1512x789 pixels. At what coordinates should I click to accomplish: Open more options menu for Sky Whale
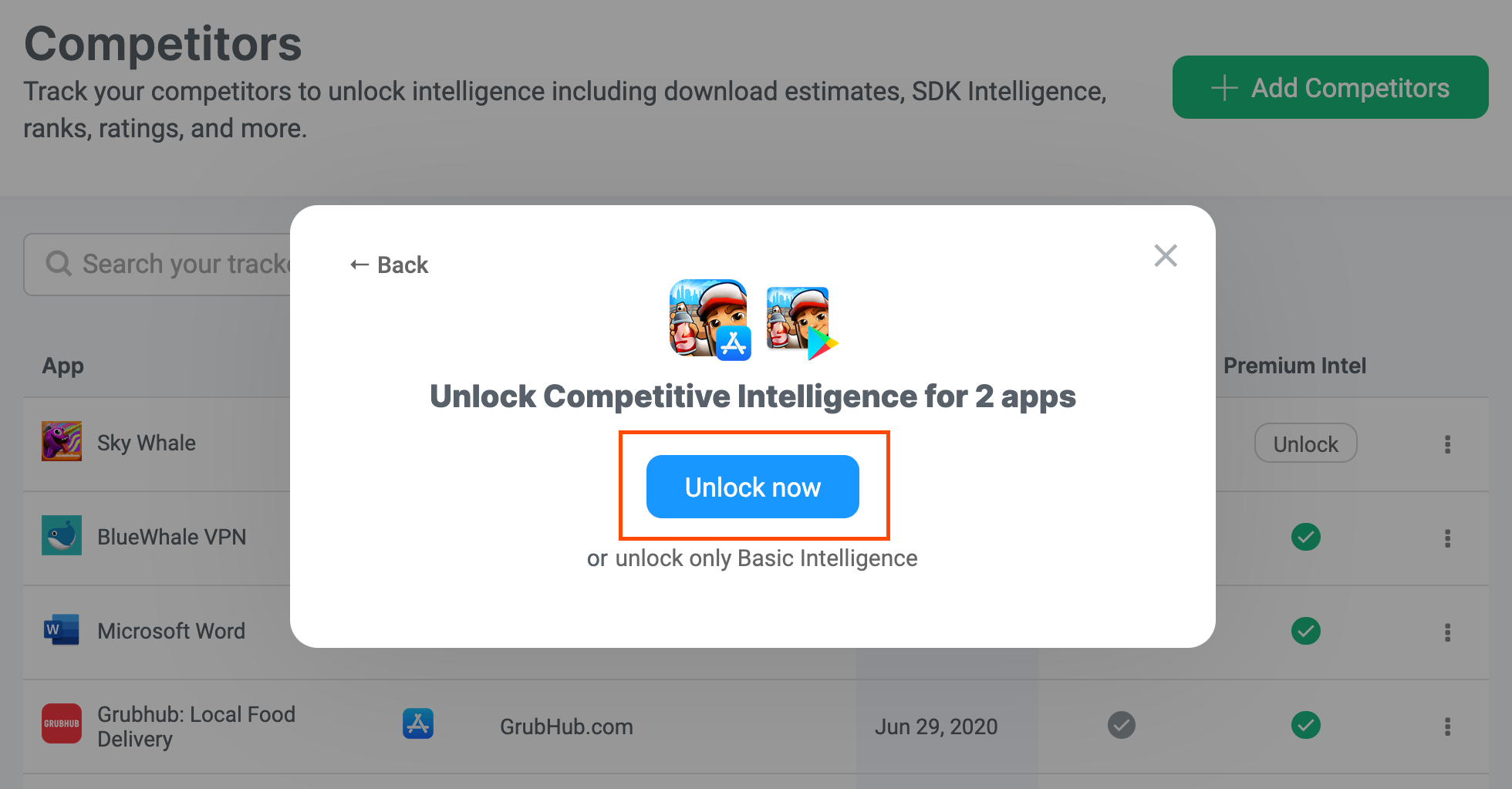(1447, 444)
